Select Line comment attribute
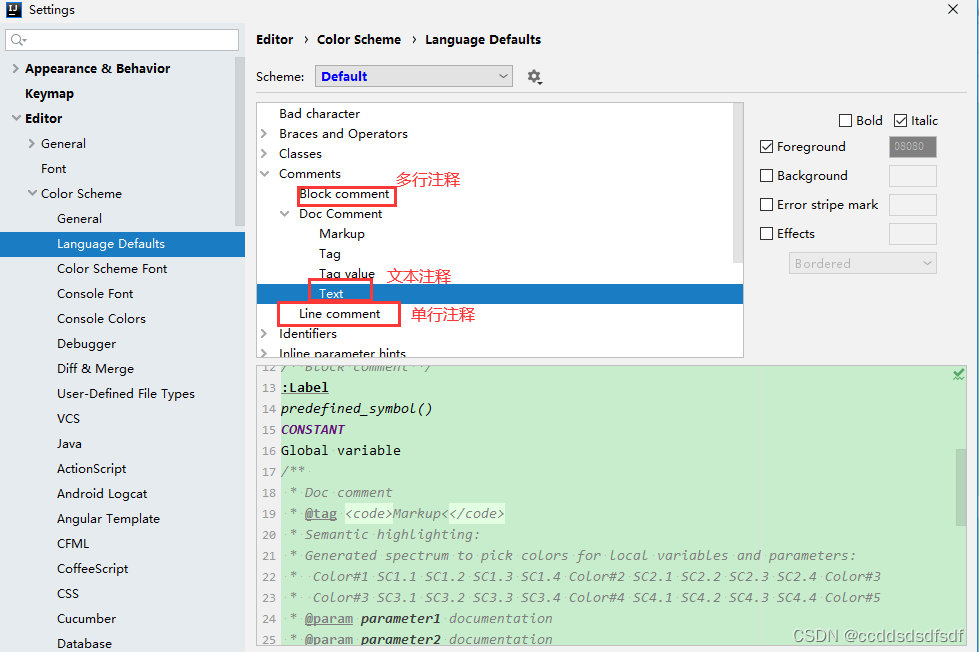The height and width of the screenshot is (652, 979). pos(340,314)
